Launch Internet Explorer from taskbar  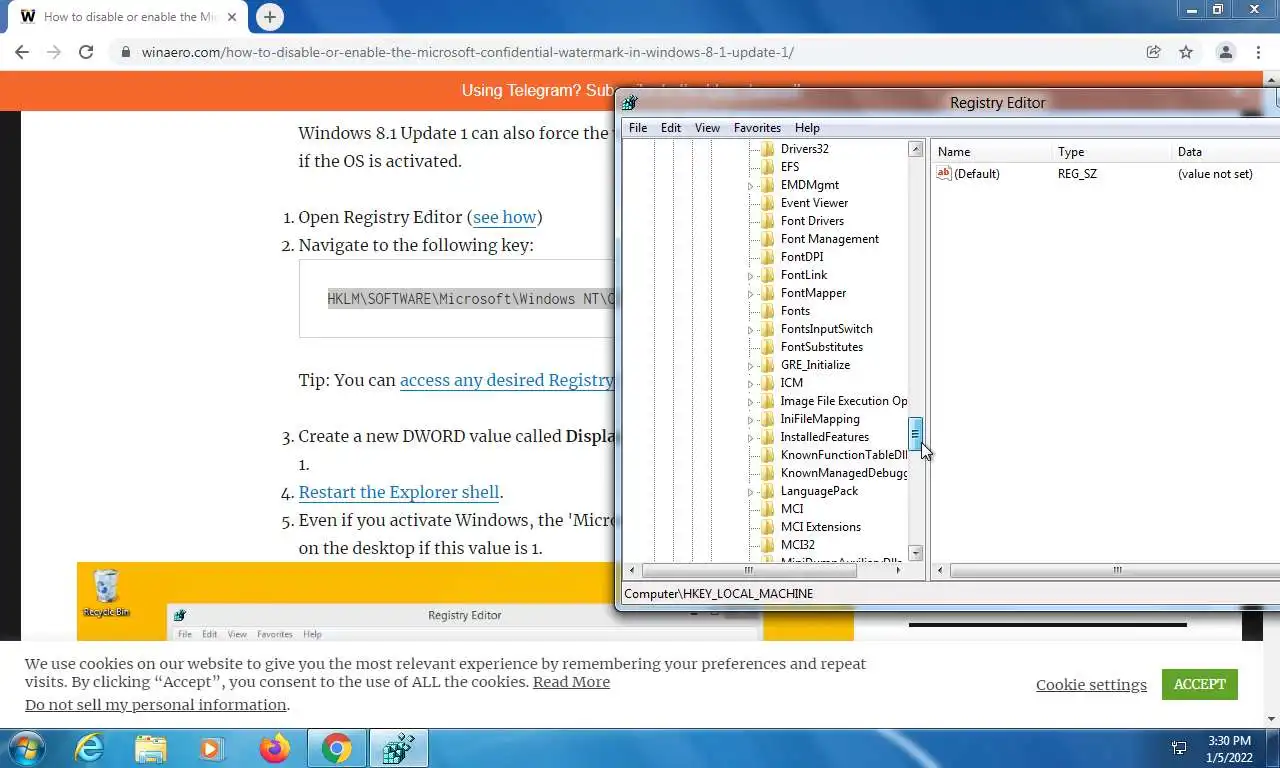pyautogui.click(x=90, y=748)
